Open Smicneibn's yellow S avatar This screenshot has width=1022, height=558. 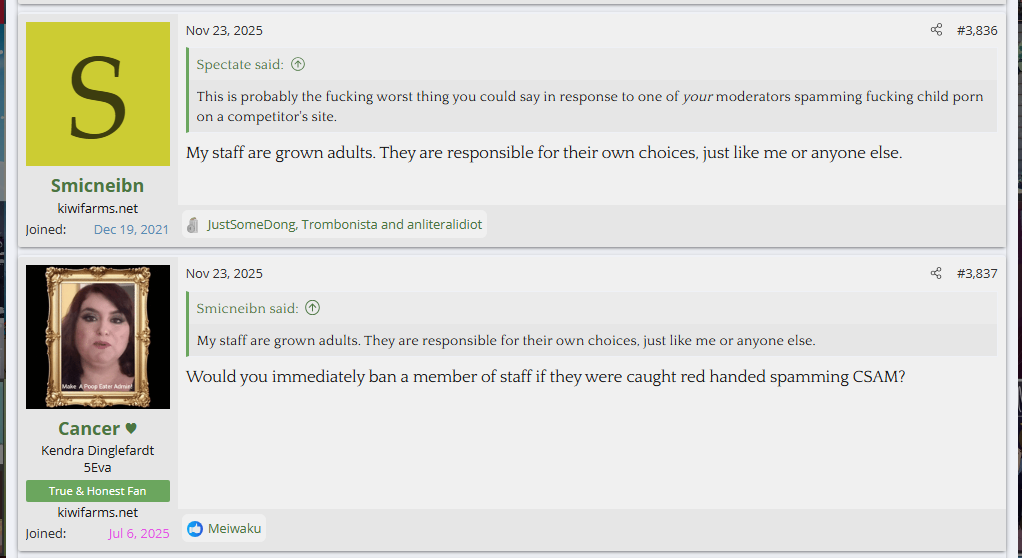coord(98,94)
